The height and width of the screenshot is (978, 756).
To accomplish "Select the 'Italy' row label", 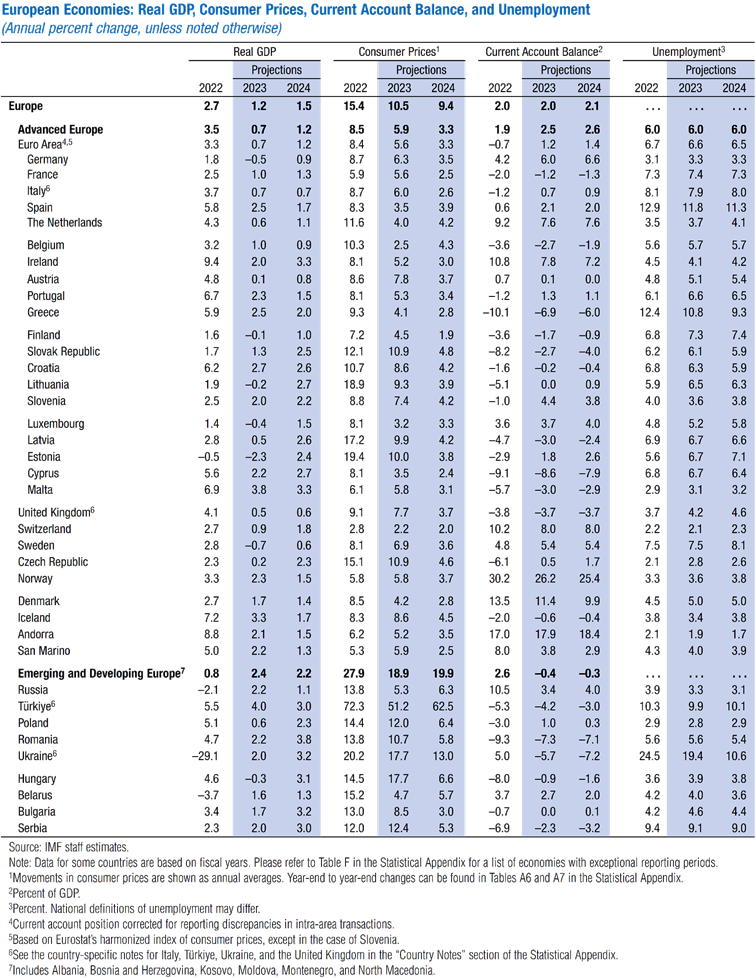I will coord(38,191).
